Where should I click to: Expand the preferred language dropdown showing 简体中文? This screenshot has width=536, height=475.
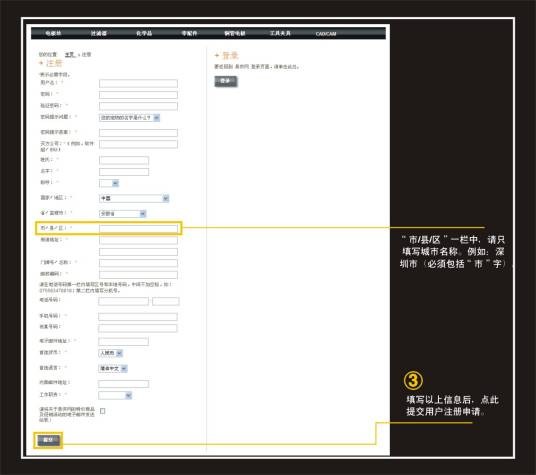[x=113, y=368]
